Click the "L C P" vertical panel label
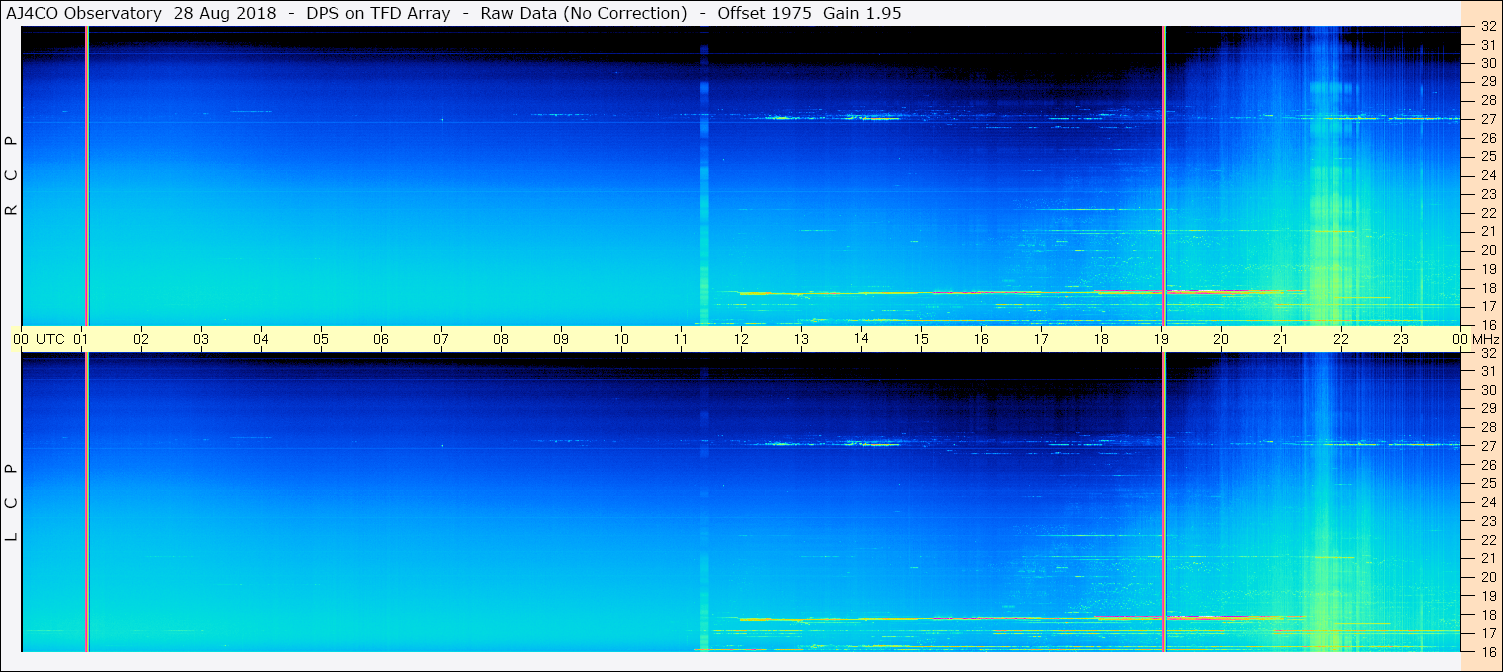 (x=12, y=503)
